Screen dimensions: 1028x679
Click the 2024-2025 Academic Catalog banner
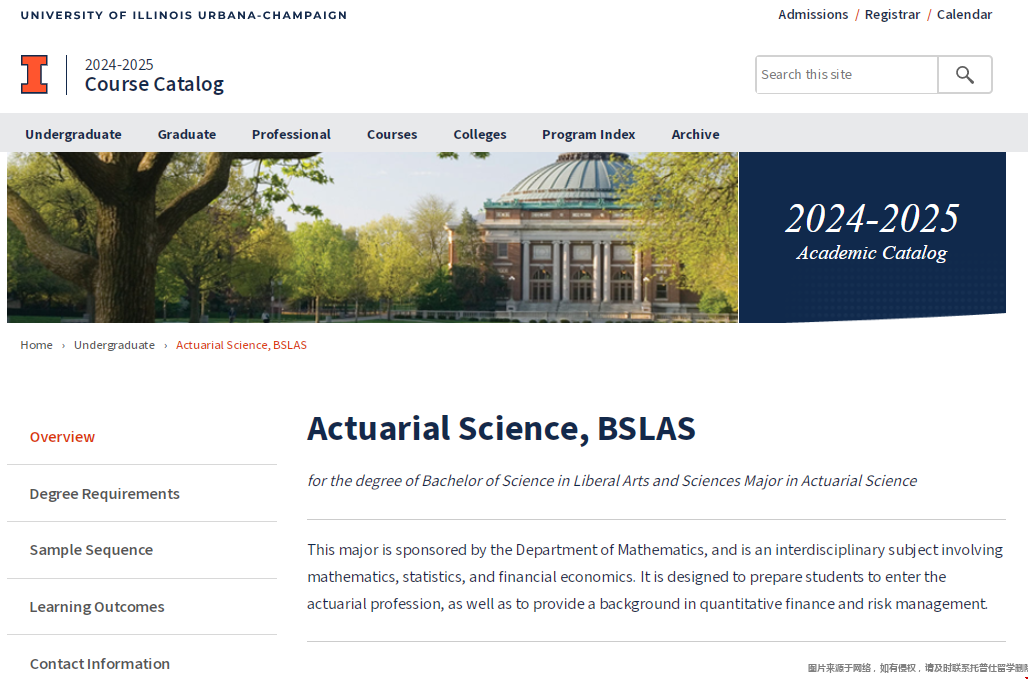point(872,237)
